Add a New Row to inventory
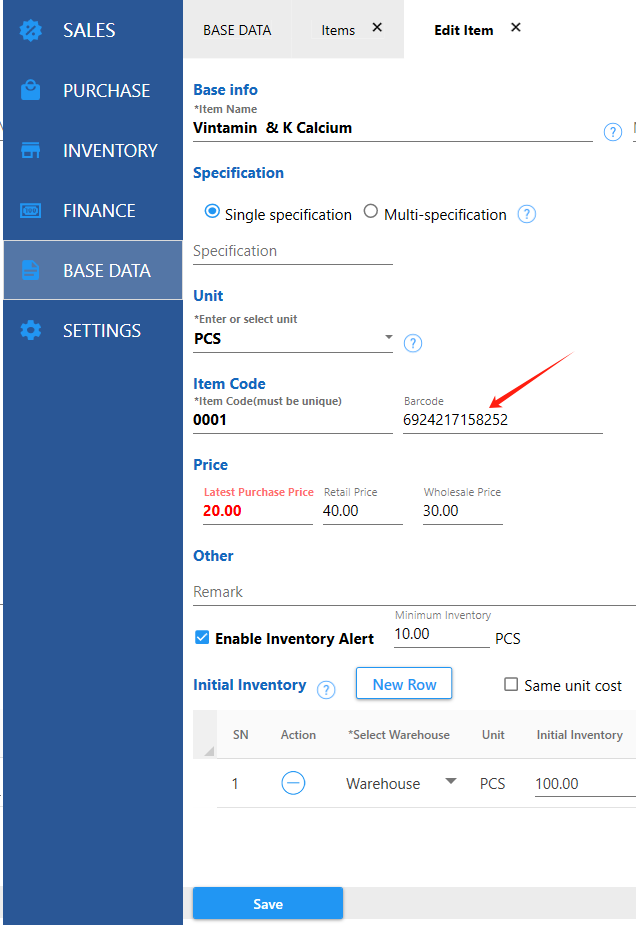Image resolution: width=636 pixels, height=925 pixels. click(404, 684)
